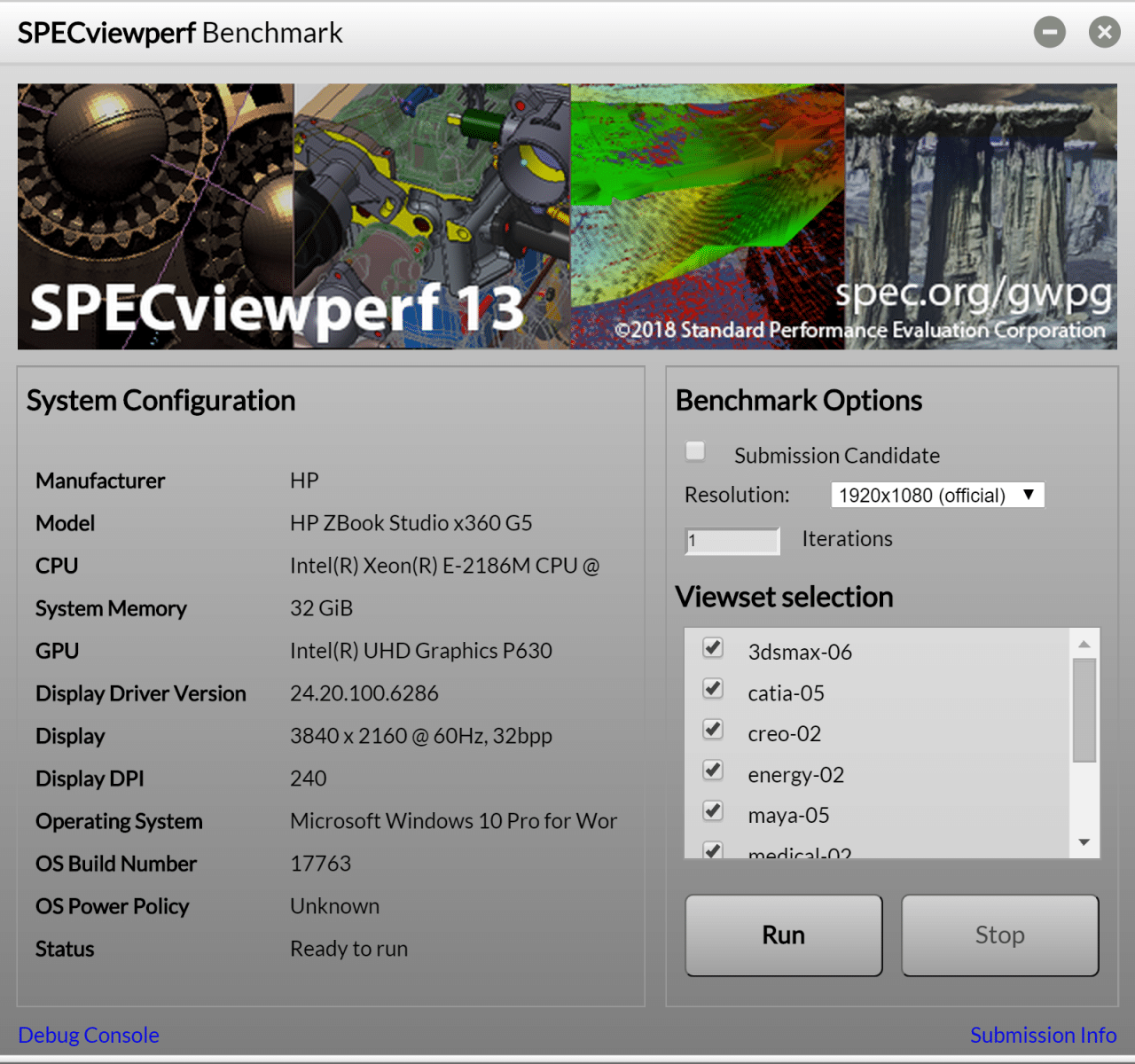The width and height of the screenshot is (1135, 1064).
Task: Uncheck the maya-05 viewset
Action: pos(713,810)
